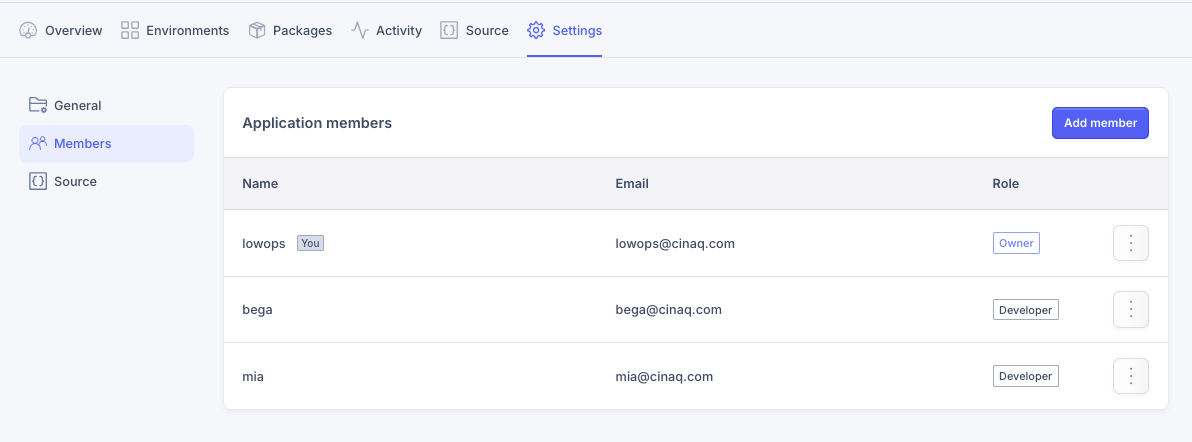
Task: Click the email bega@cinaq.com
Action: coord(668,310)
